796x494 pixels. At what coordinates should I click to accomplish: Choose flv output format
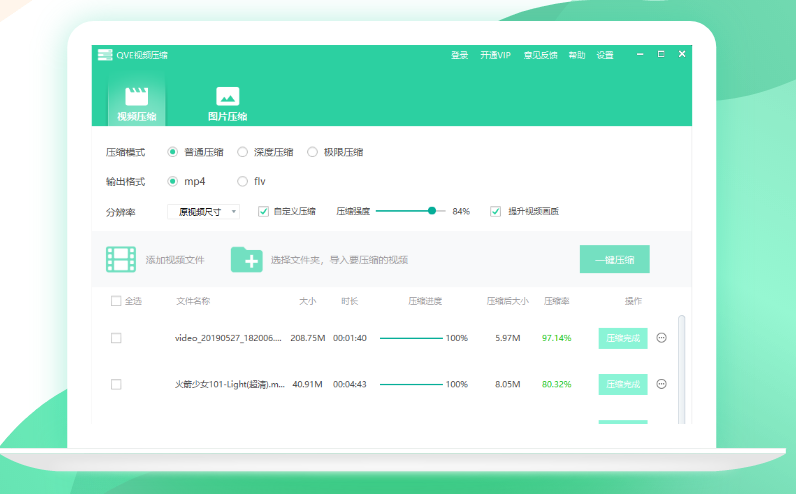tap(243, 181)
